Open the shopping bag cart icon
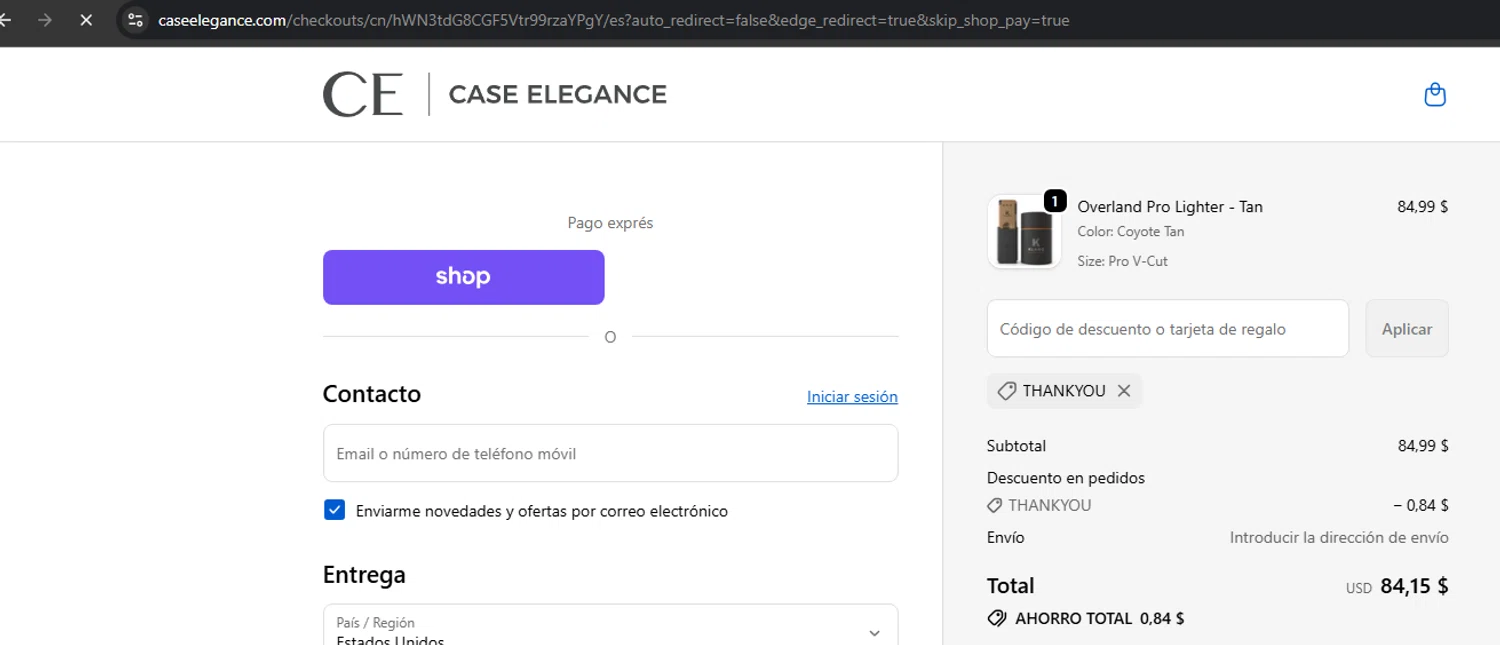The height and width of the screenshot is (645, 1500). tap(1435, 95)
